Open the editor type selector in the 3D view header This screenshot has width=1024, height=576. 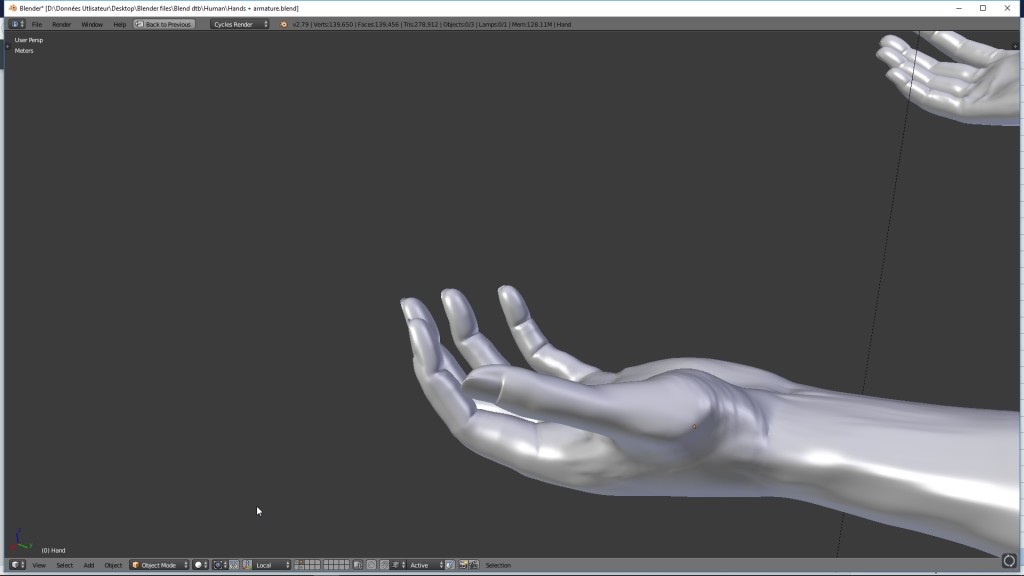tap(17, 565)
